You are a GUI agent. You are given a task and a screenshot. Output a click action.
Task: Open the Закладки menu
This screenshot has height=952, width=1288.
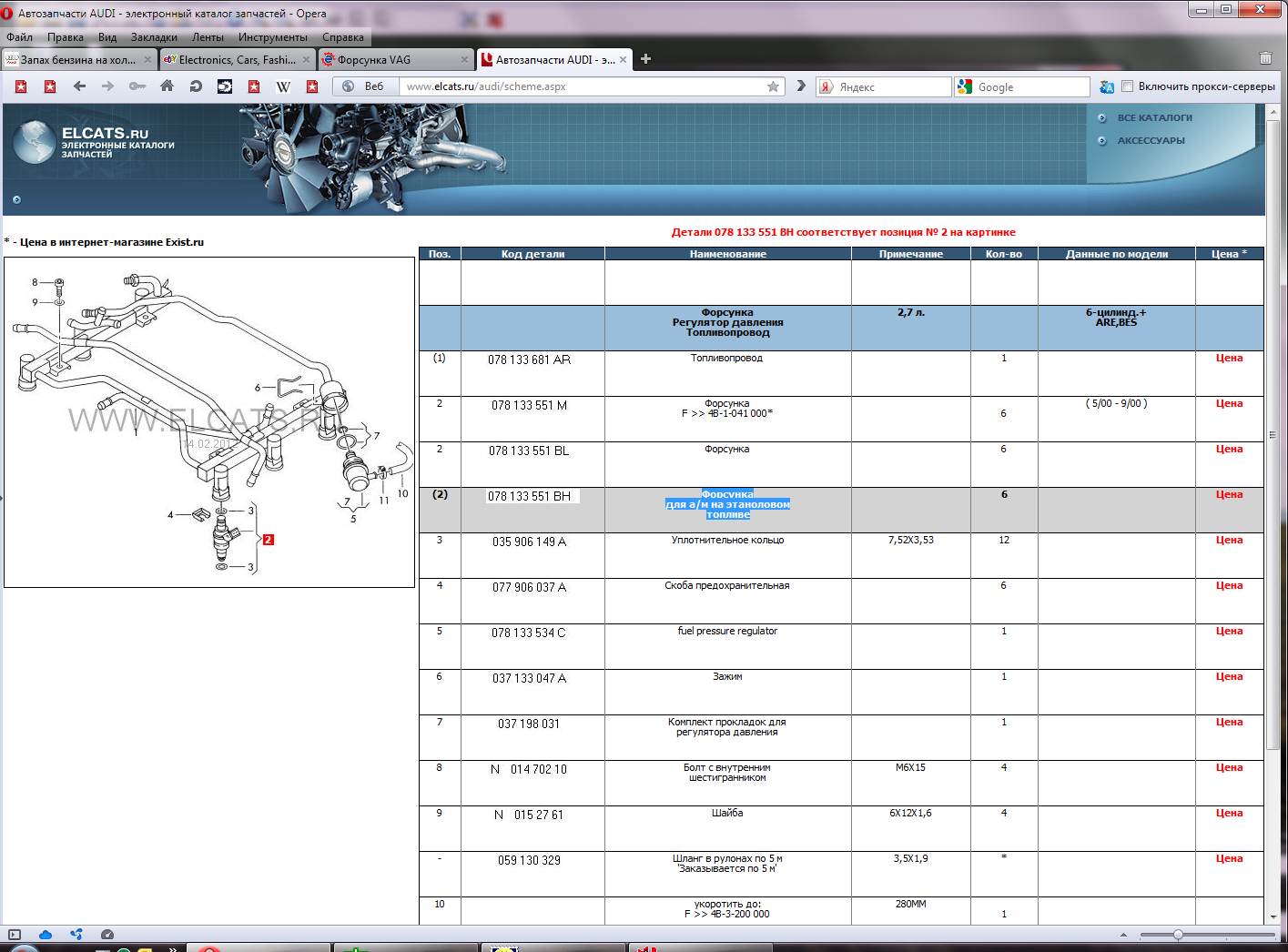tap(154, 37)
